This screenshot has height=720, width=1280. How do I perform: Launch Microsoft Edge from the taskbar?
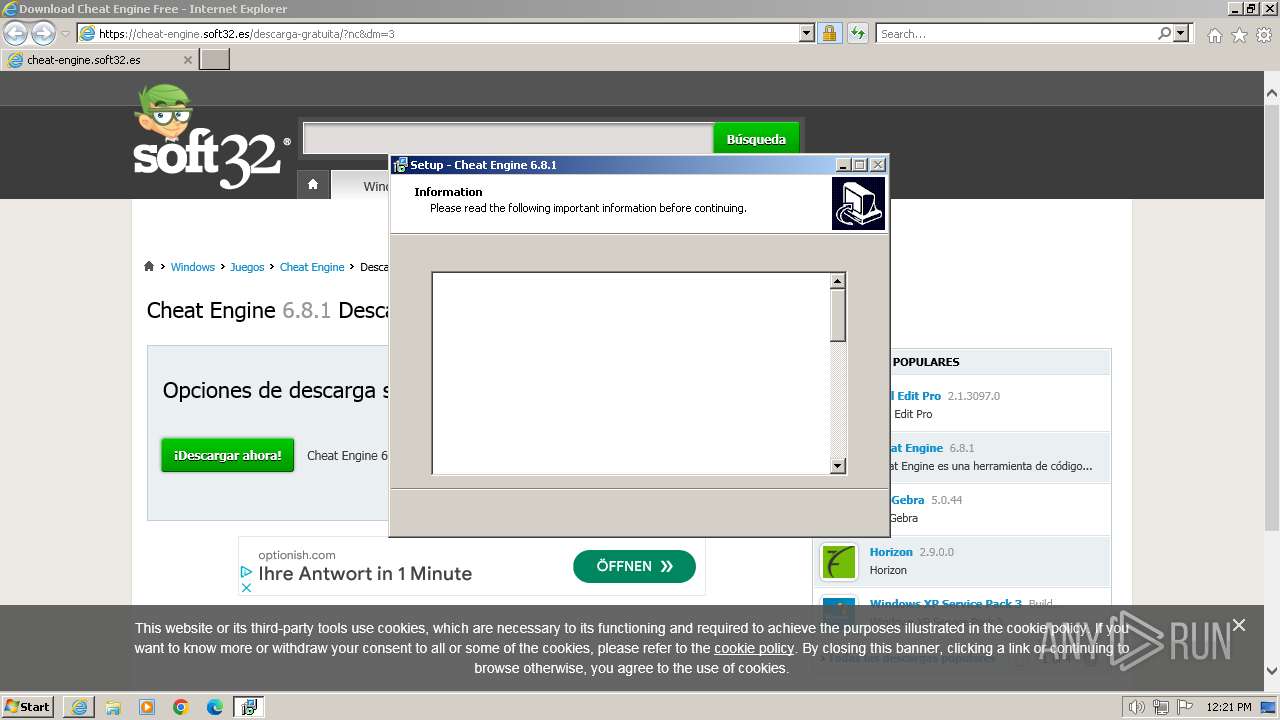coord(215,707)
